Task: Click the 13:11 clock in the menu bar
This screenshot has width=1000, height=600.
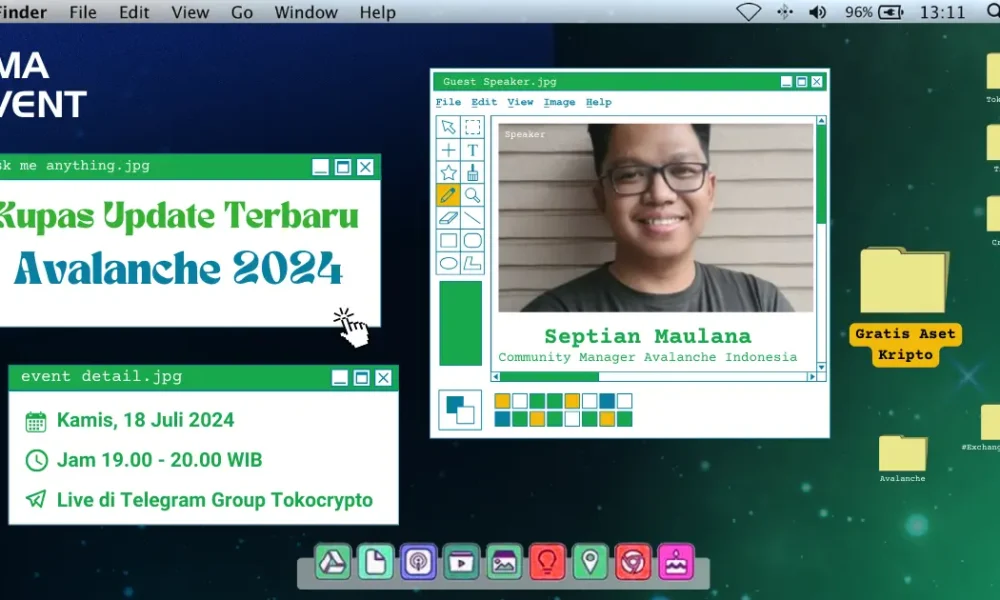Action: (943, 12)
